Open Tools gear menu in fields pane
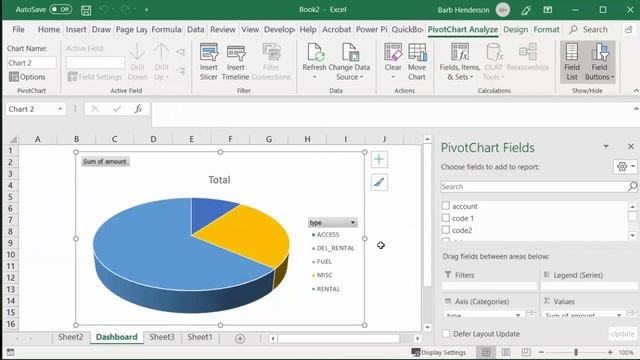Image resolution: width=640 pixels, height=360 pixels. pos(625,167)
